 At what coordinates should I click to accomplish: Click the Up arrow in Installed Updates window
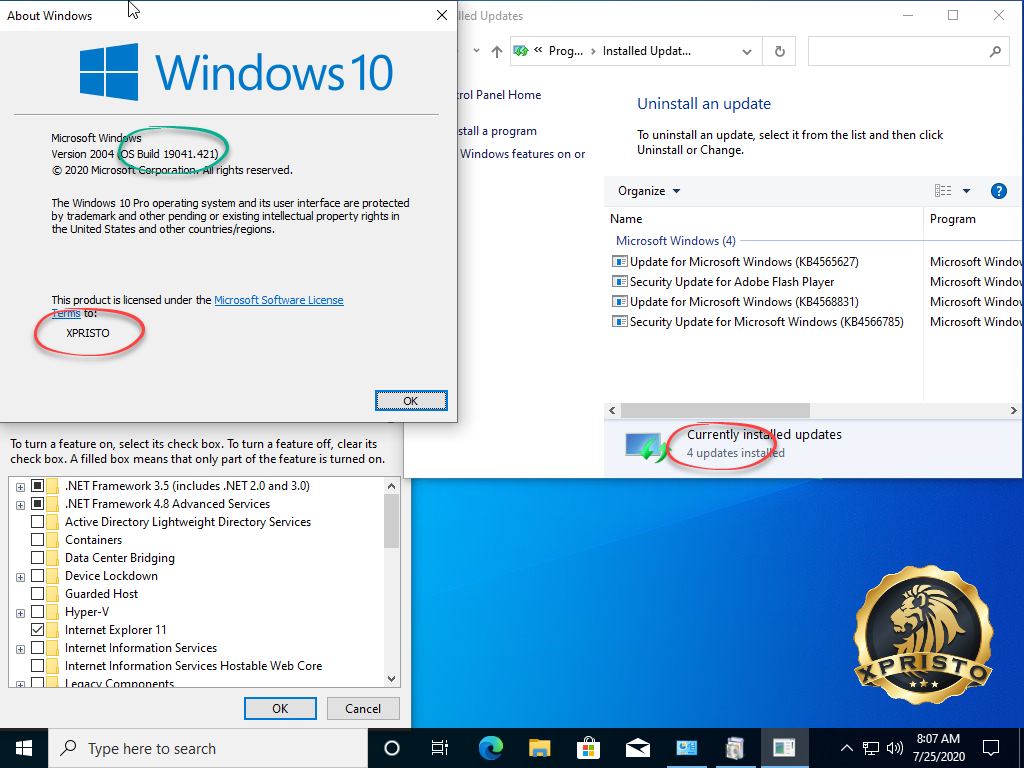point(497,52)
